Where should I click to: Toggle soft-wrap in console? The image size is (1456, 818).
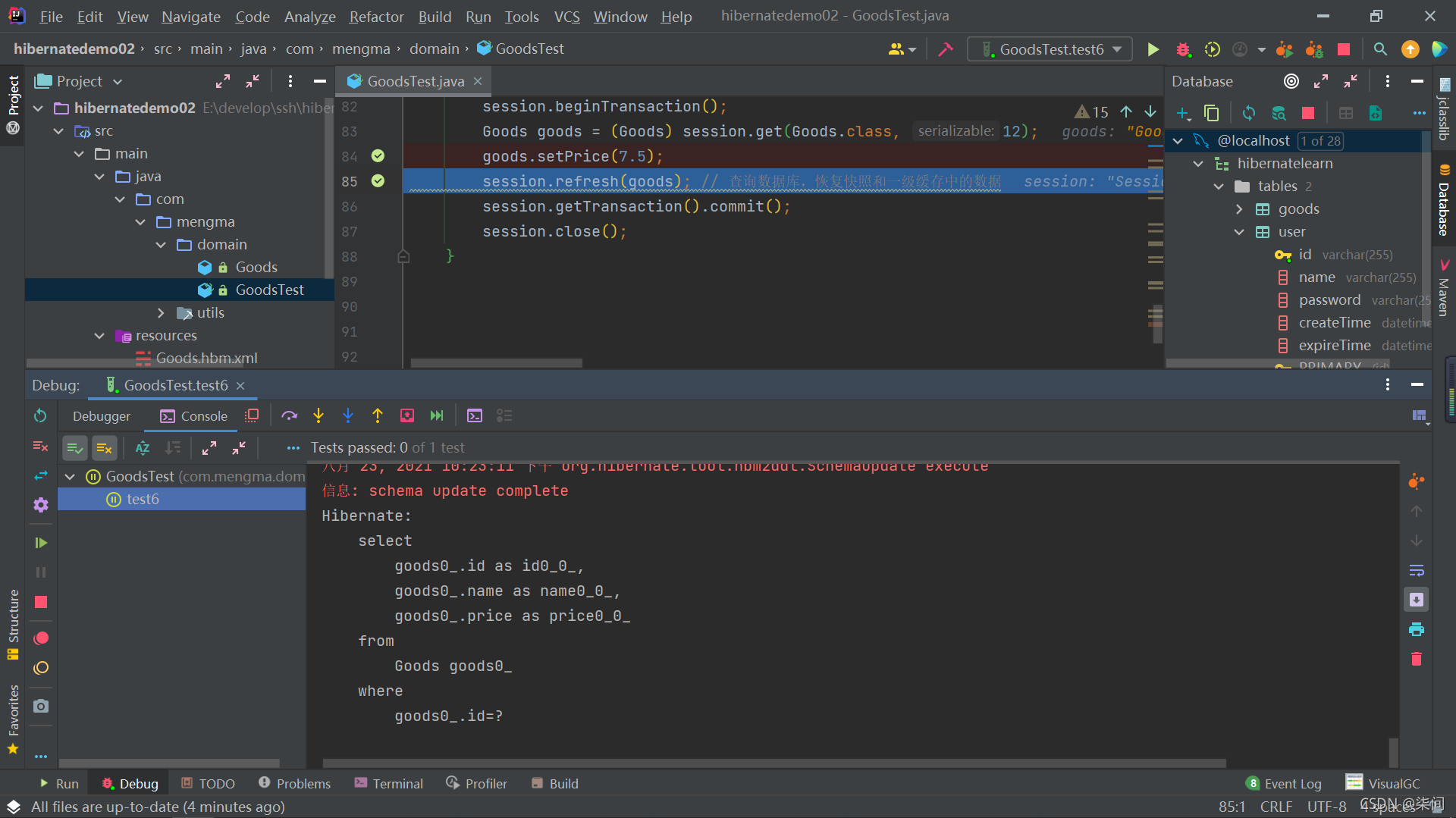point(1417,570)
